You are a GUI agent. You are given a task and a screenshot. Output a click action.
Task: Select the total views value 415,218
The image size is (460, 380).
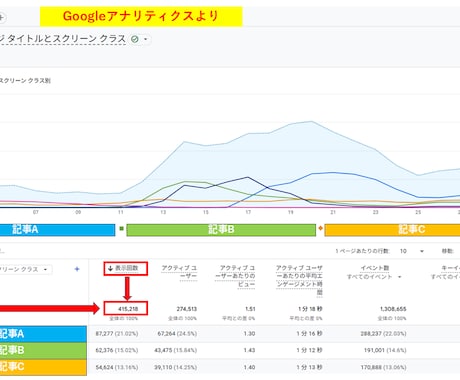[x=128, y=309]
